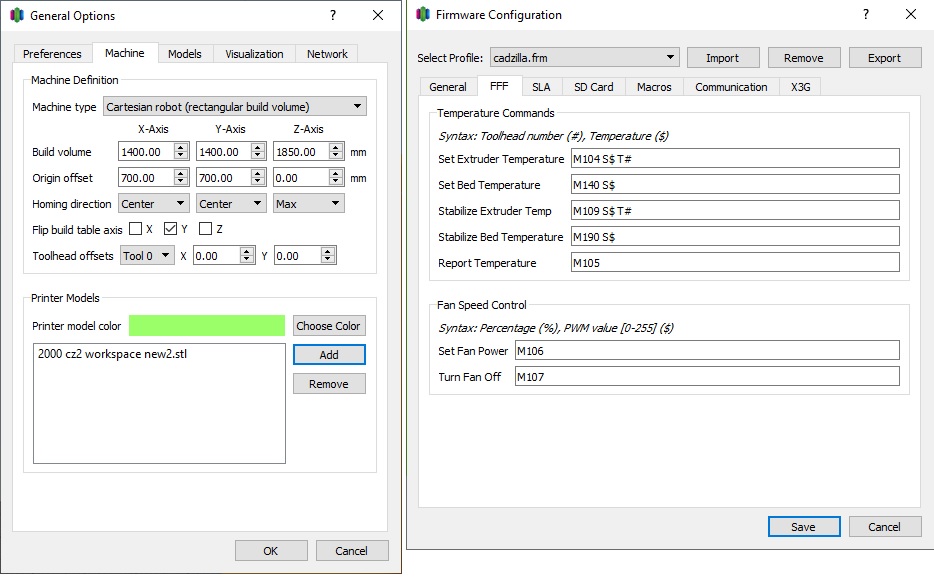Image resolution: width=934 pixels, height=580 pixels.
Task: Click the Set Bed Temperature input field
Action: [x=735, y=185]
